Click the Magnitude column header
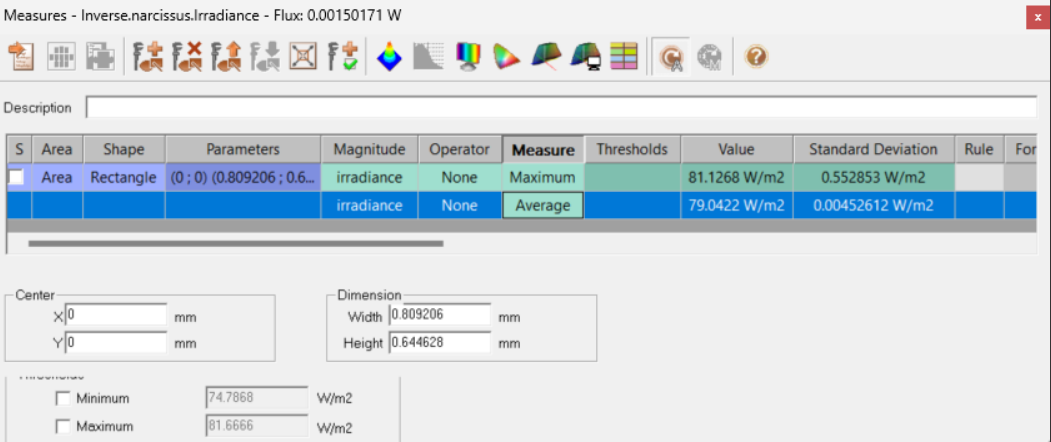 tap(369, 149)
